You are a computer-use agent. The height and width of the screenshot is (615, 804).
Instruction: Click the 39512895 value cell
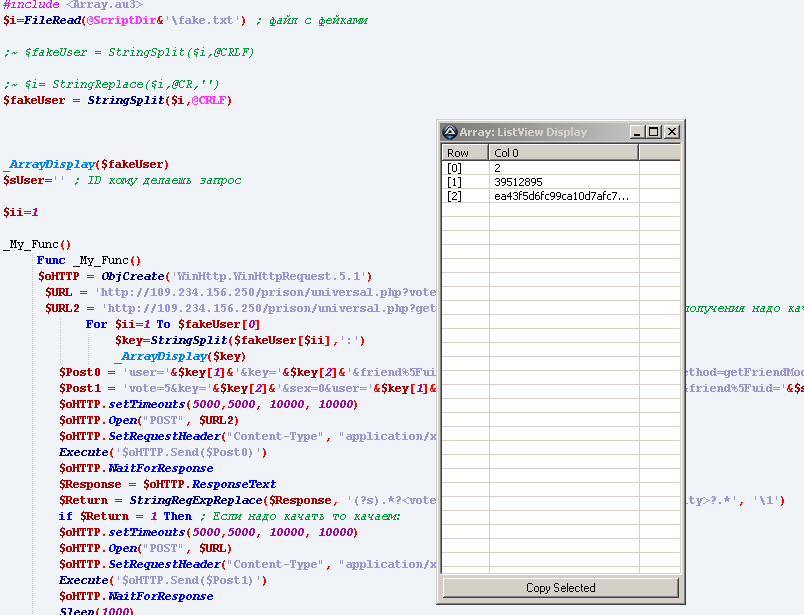[x=518, y=182]
